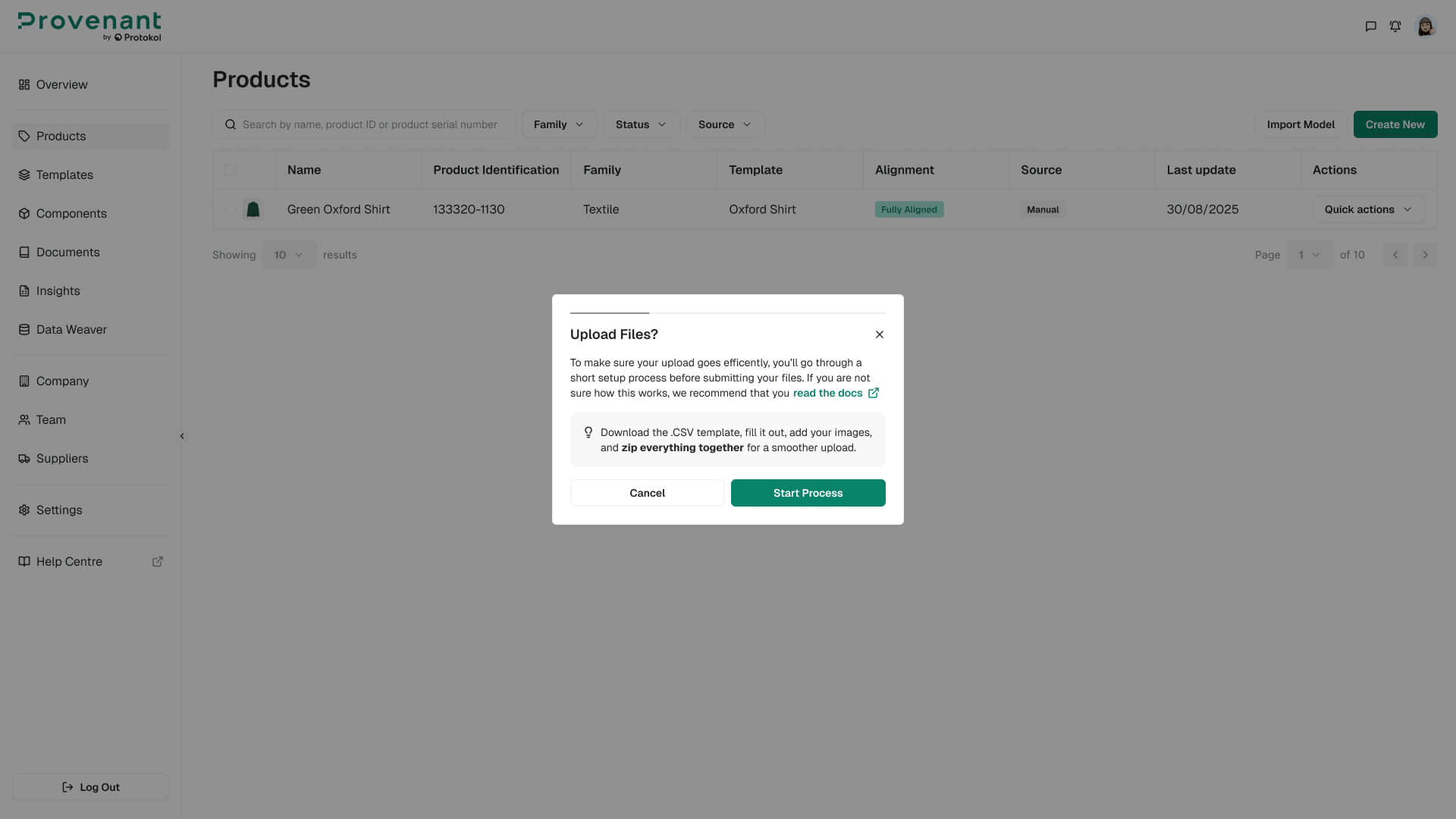The image size is (1456, 819).
Task: Go to the previous results page
Action: point(1395,255)
